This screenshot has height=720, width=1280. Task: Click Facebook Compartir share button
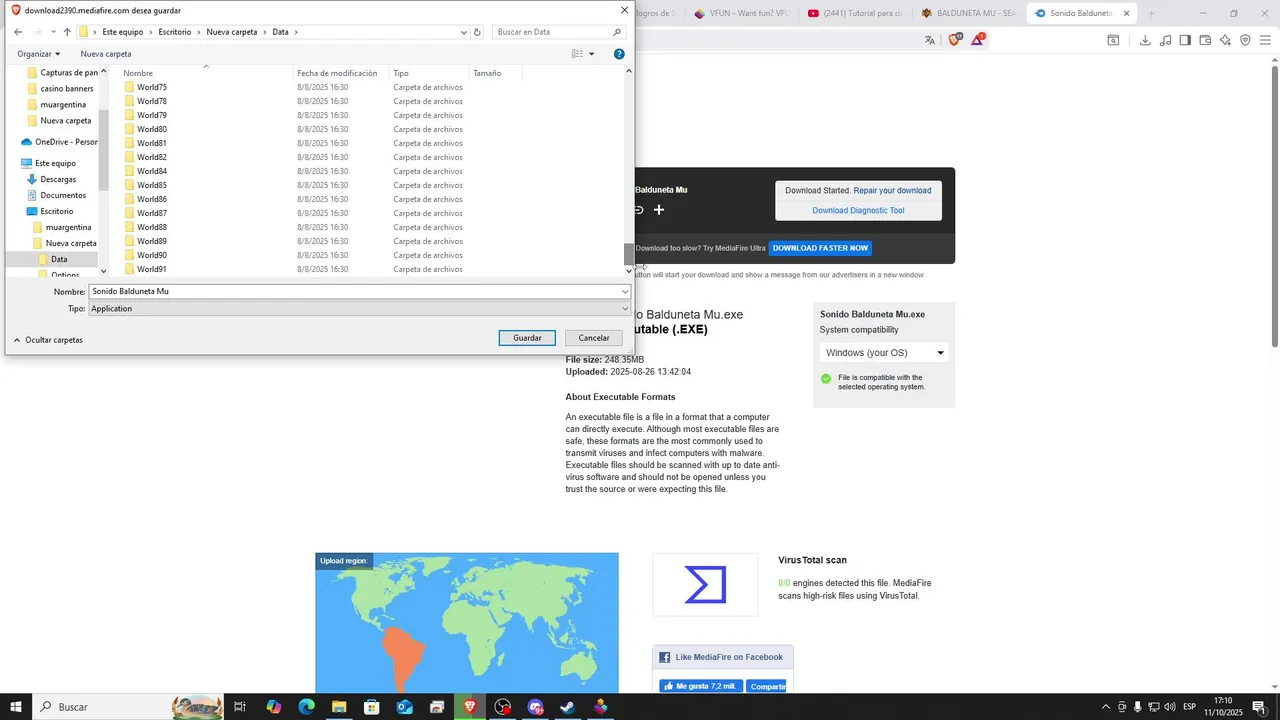point(767,686)
